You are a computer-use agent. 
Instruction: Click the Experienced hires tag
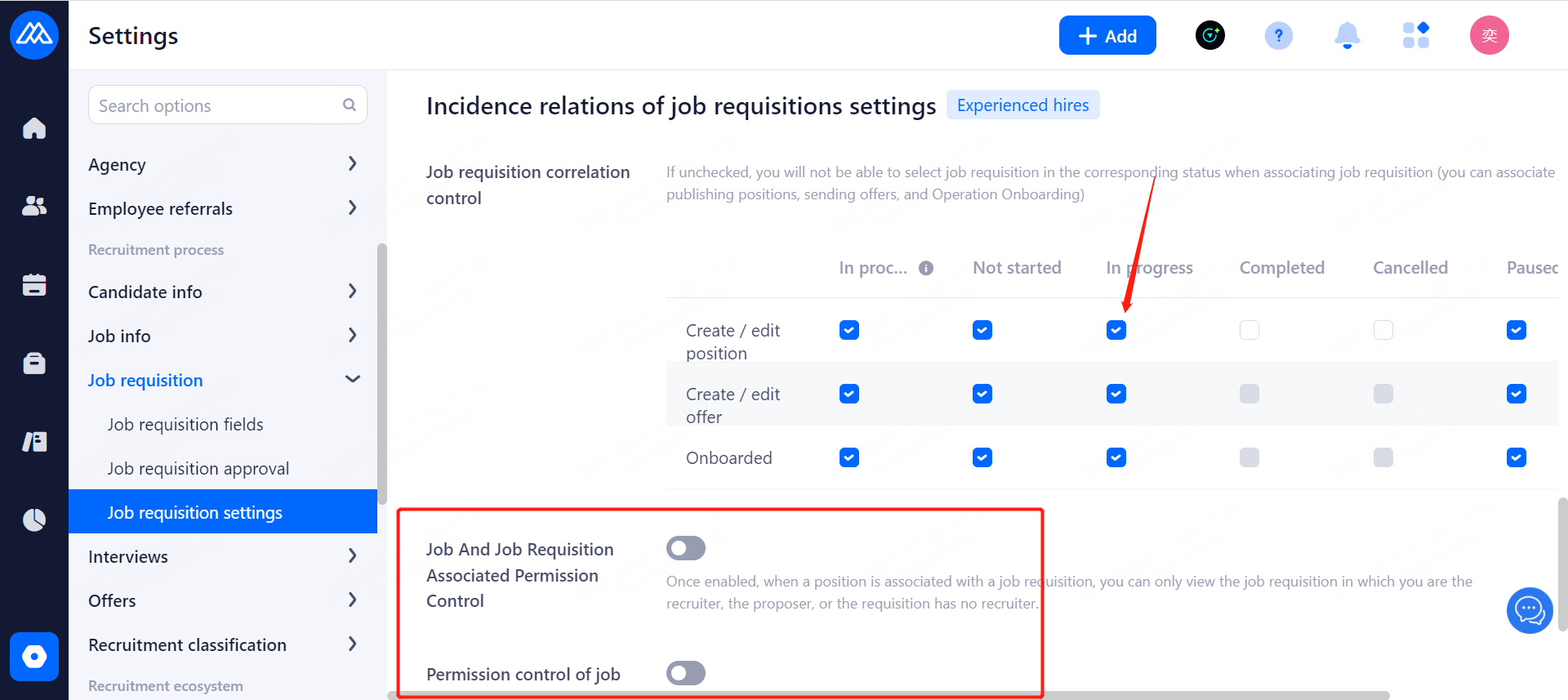[1022, 105]
